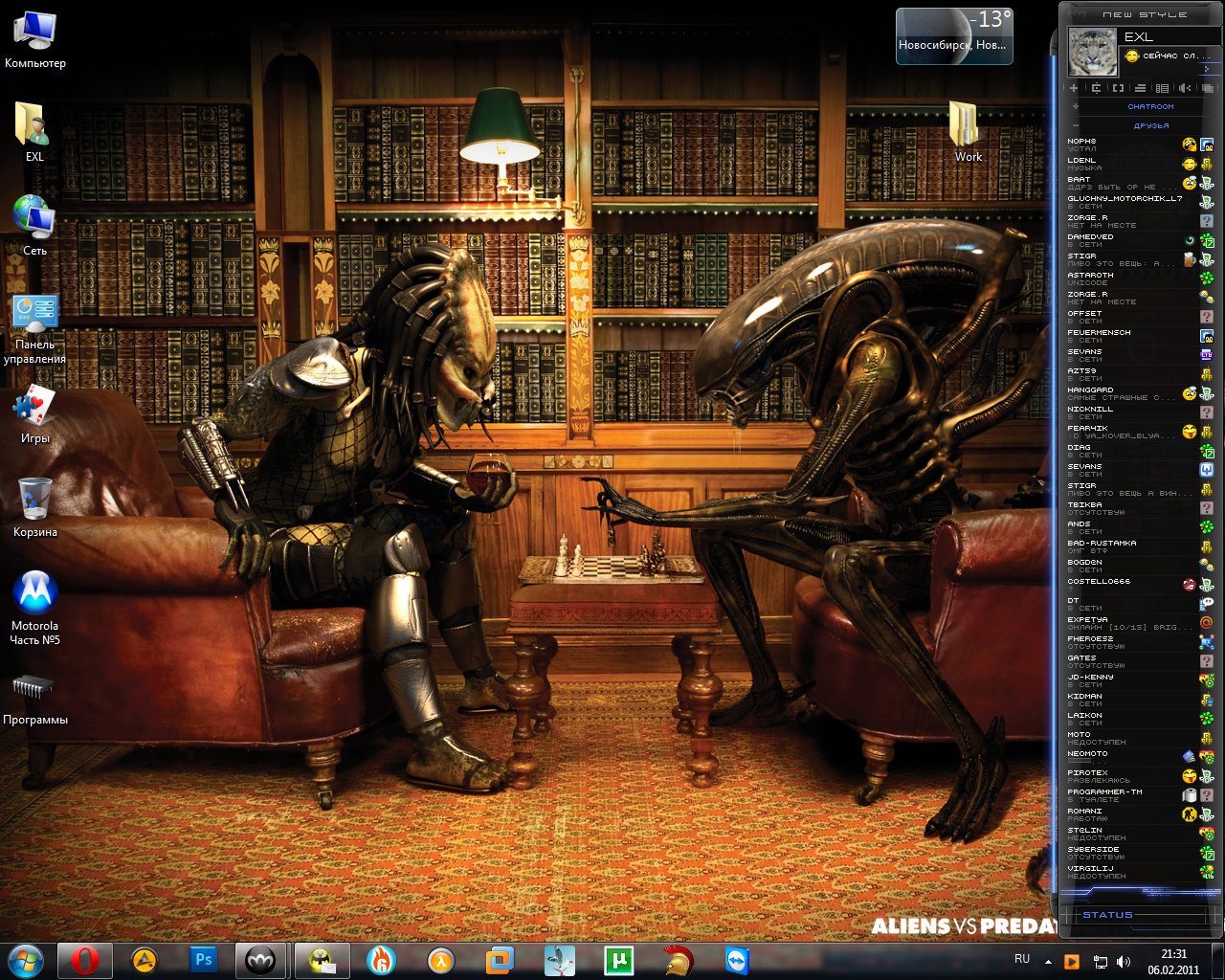This screenshot has height=980, width=1225.
Task: Open the Half-Life lambda taskbar icon
Action: 441,960
